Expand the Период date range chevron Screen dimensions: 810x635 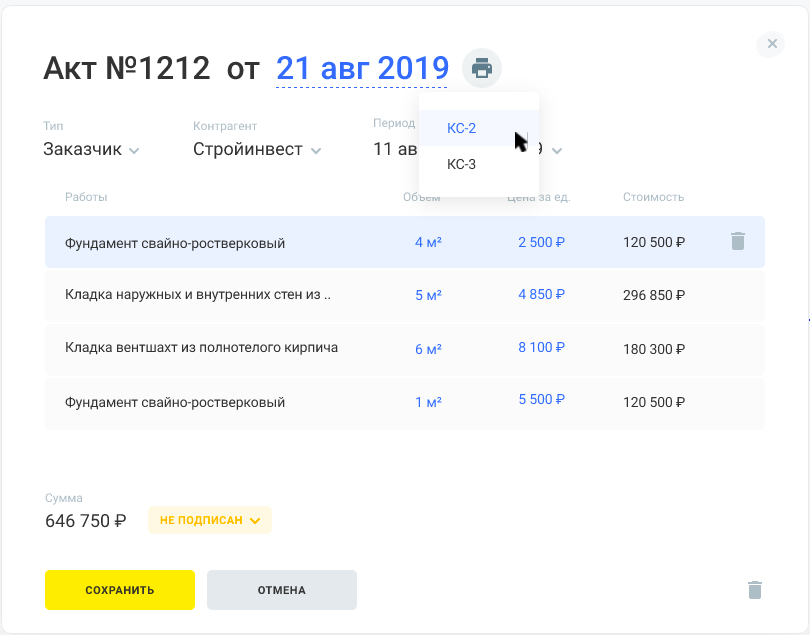point(557,151)
